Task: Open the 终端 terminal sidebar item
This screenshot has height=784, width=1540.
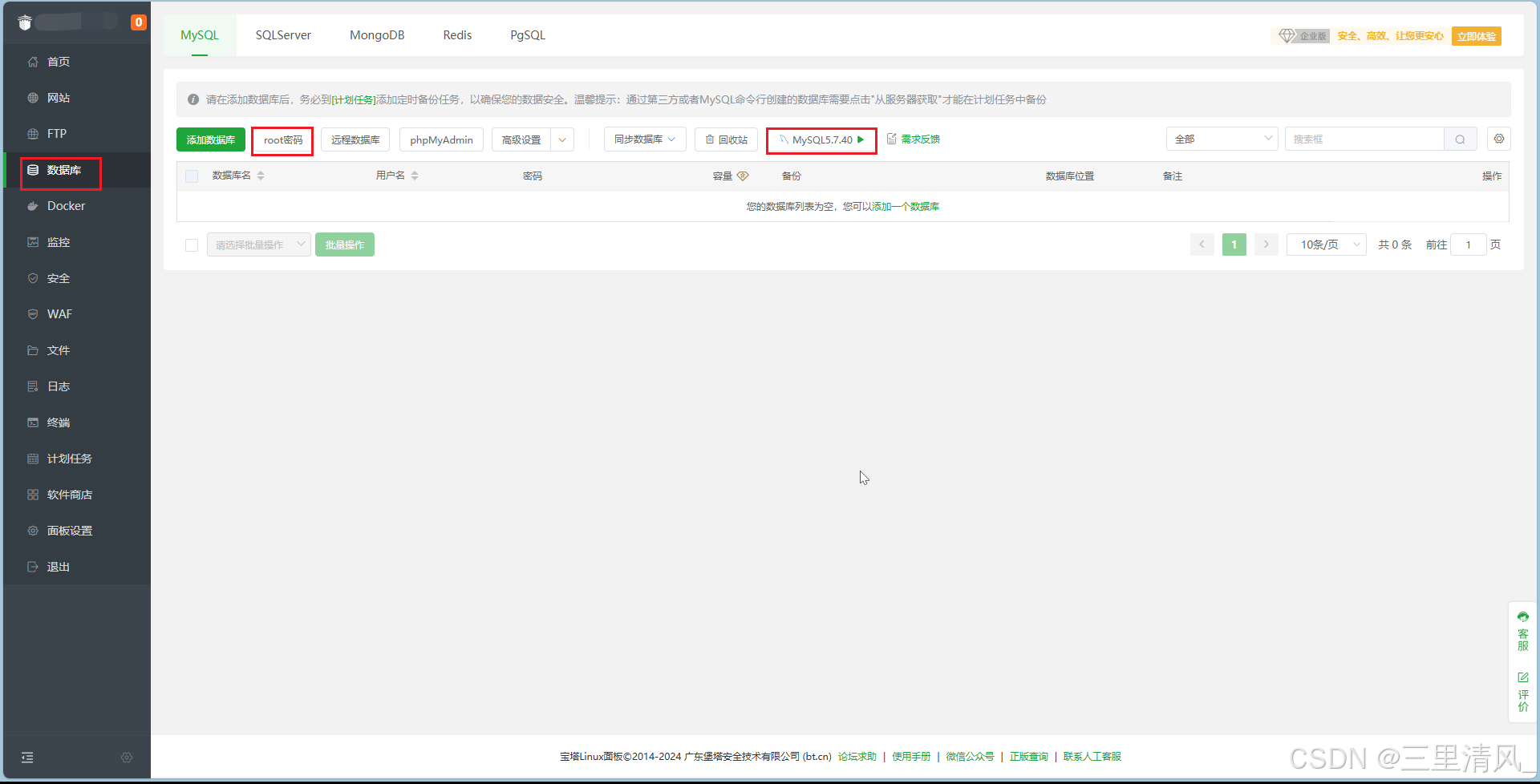Action: coord(76,422)
